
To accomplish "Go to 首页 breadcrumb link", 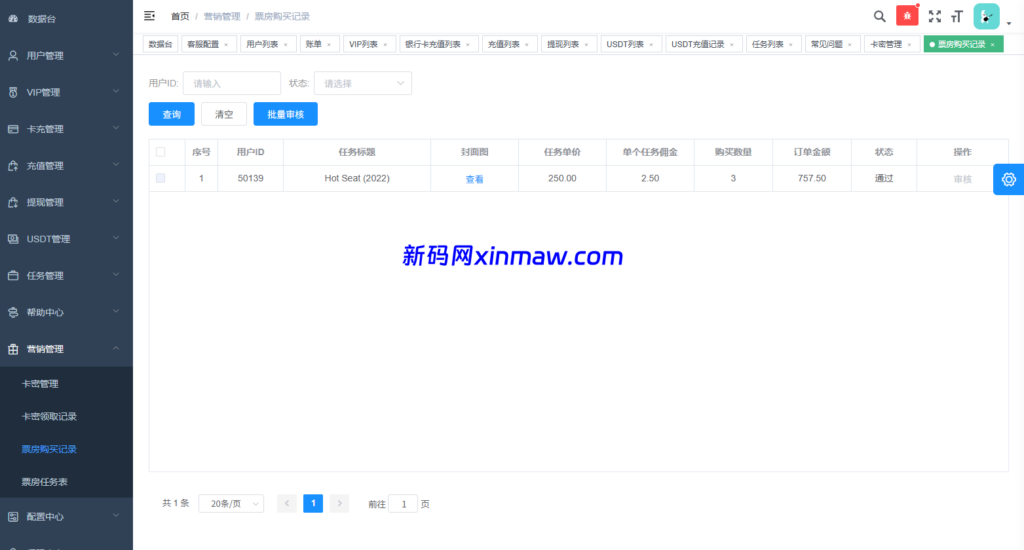I will [180, 16].
